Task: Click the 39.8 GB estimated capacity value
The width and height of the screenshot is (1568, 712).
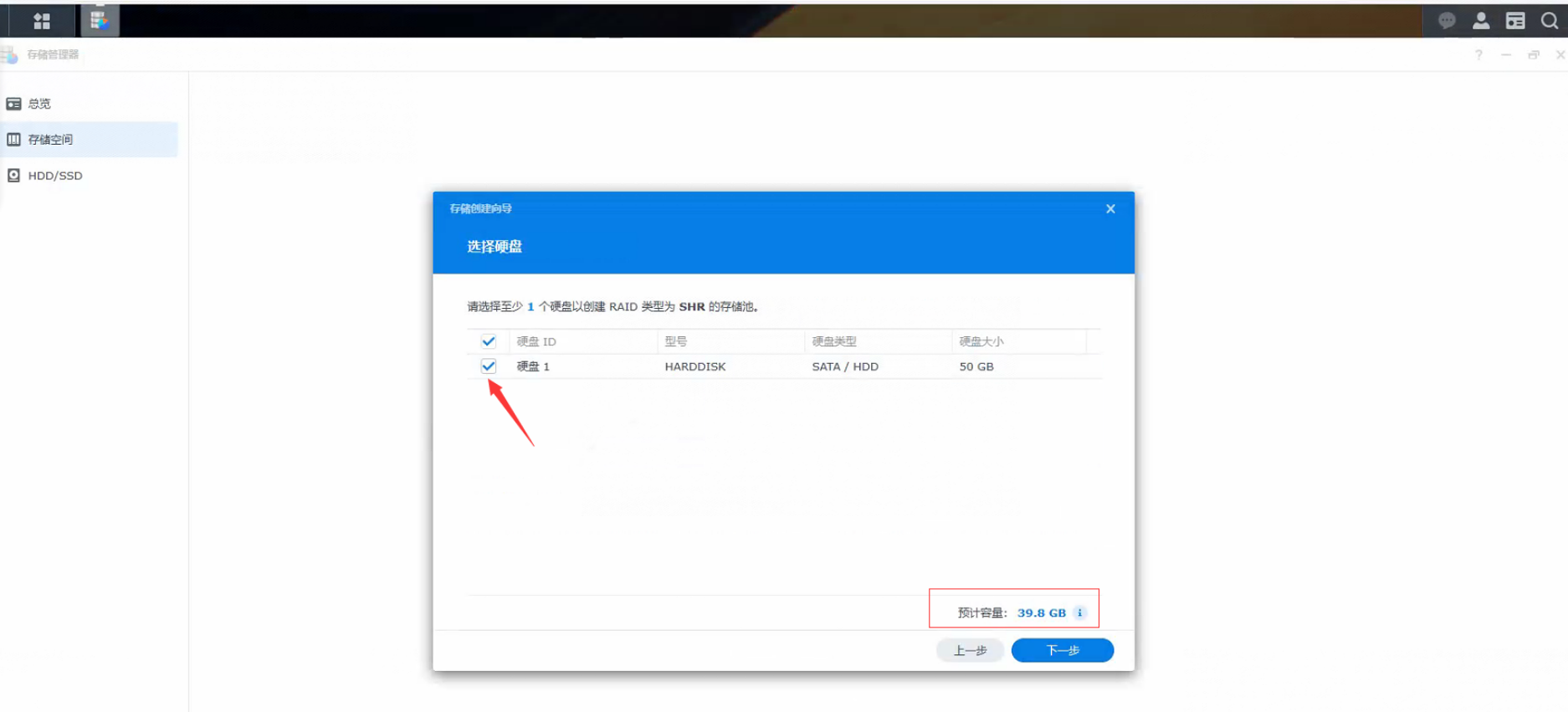Action: pos(1042,612)
